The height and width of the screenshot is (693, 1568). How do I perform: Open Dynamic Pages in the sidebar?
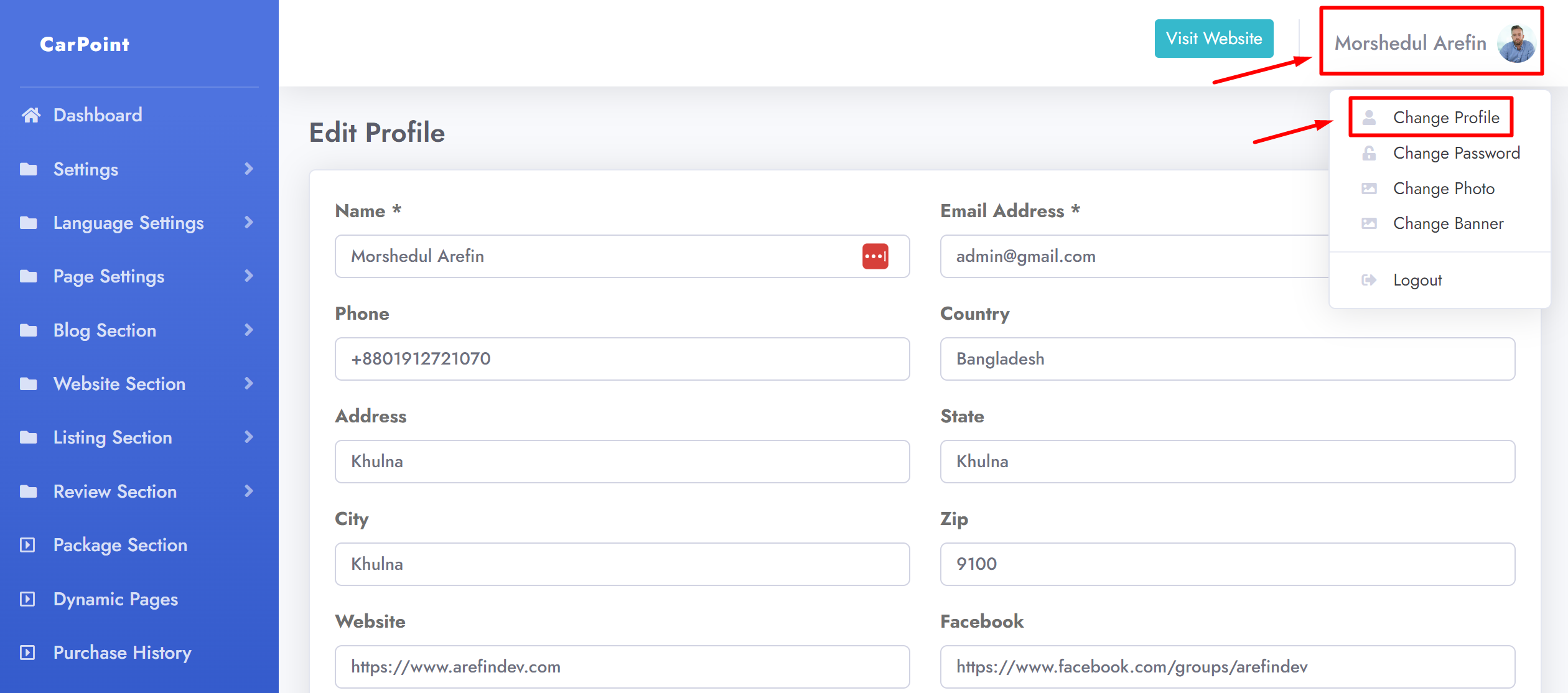click(x=116, y=599)
